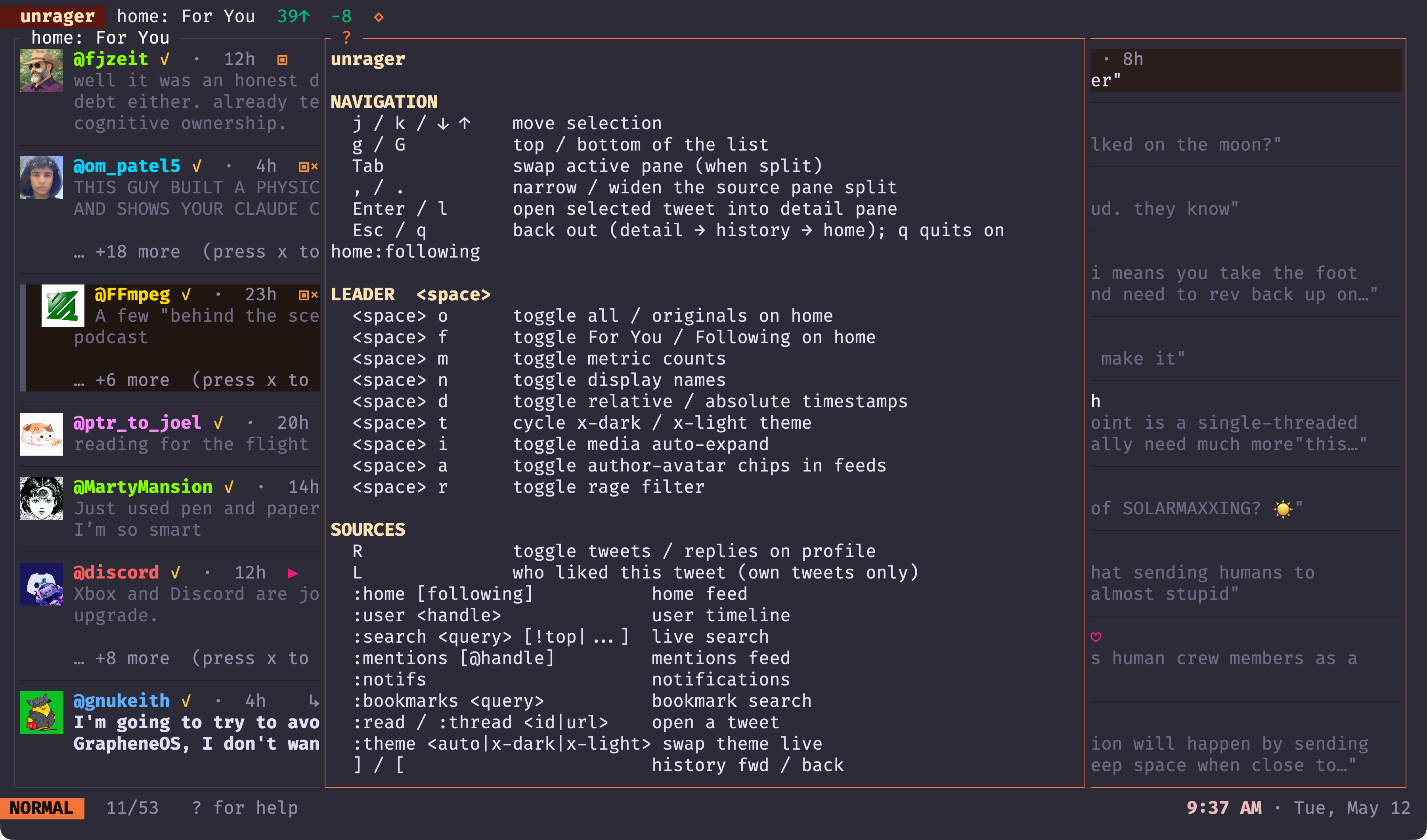1427x840 pixels.
Task: Click verified checkmark beside @discord
Action: tap(176, 573)
